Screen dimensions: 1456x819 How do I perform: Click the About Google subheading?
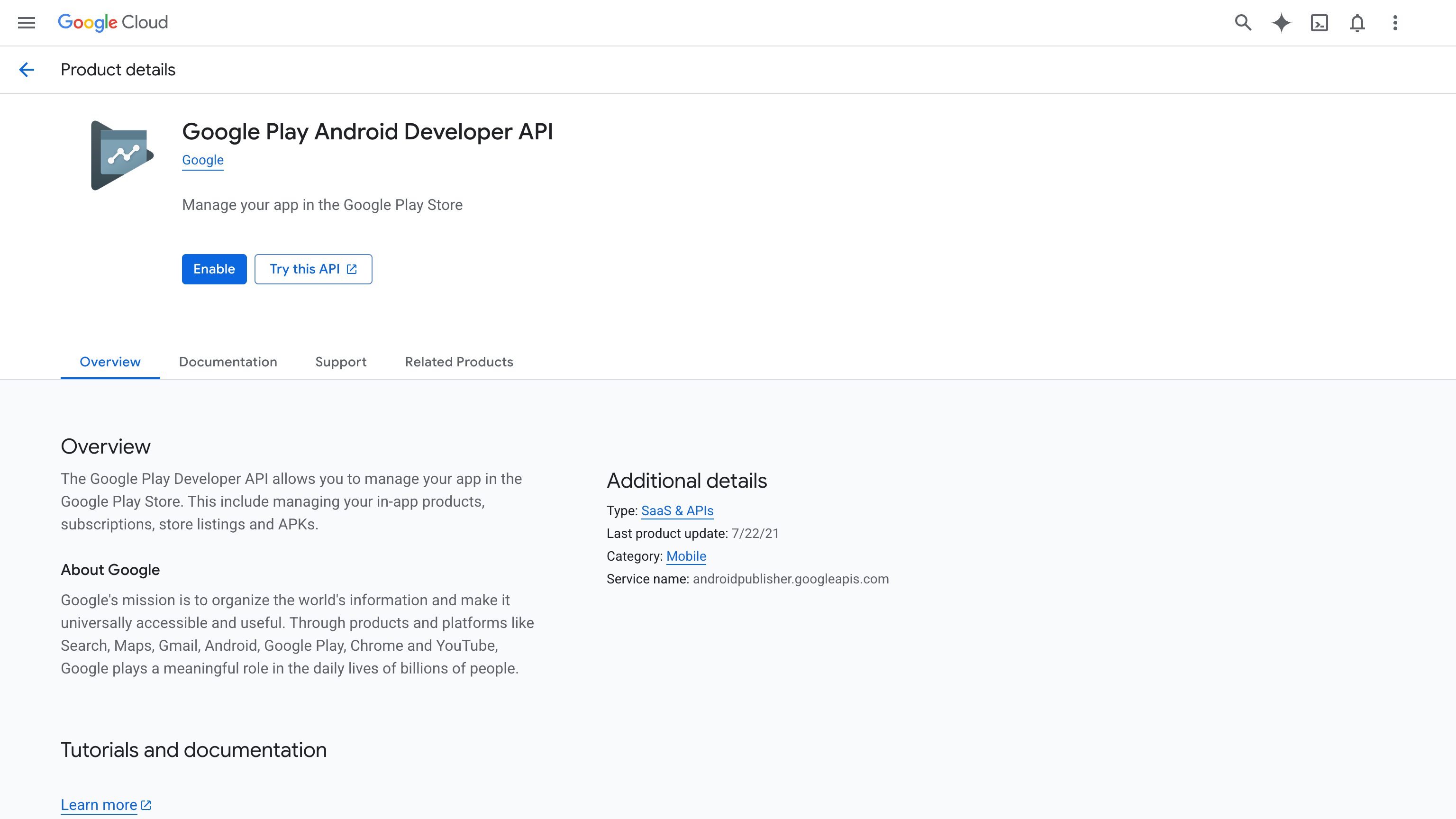[110, 570]
